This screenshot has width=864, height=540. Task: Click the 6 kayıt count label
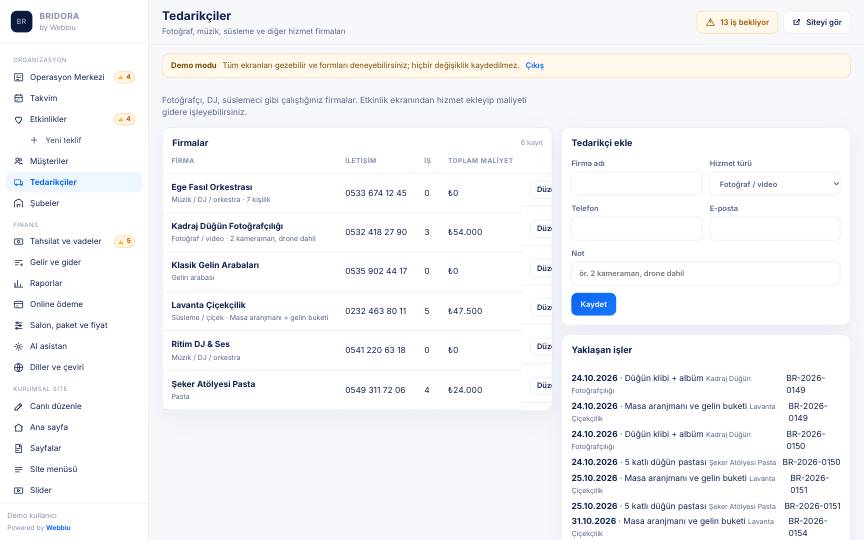tap(532, 143)
